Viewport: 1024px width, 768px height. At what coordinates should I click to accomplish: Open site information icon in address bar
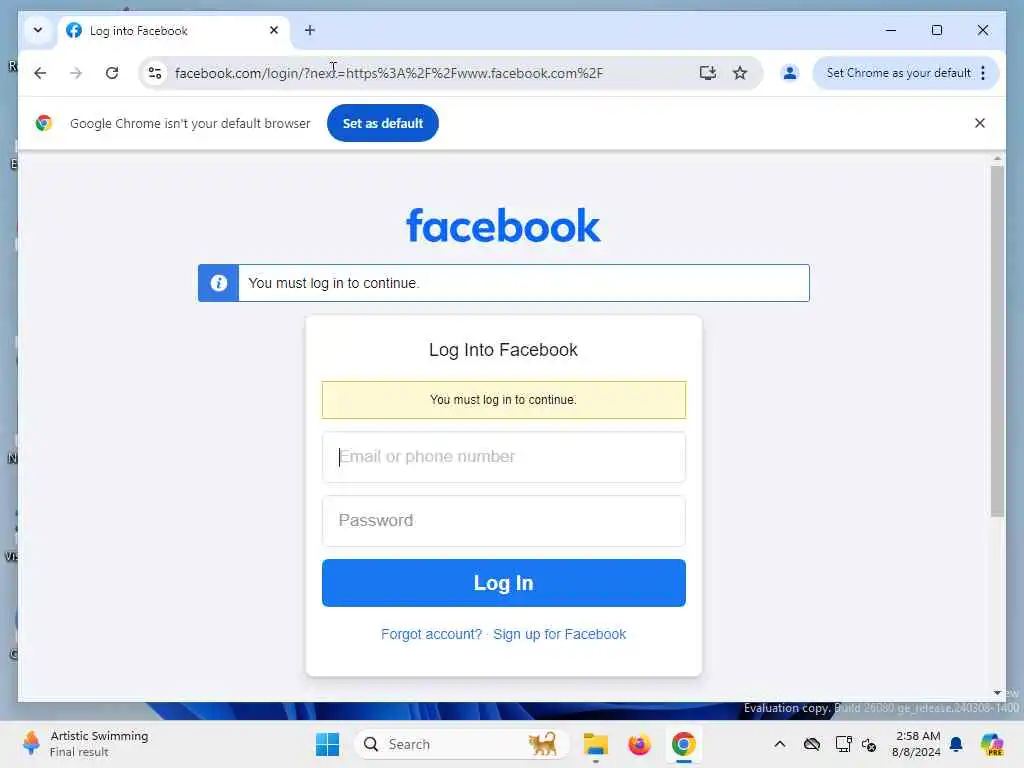click(155, 73)
